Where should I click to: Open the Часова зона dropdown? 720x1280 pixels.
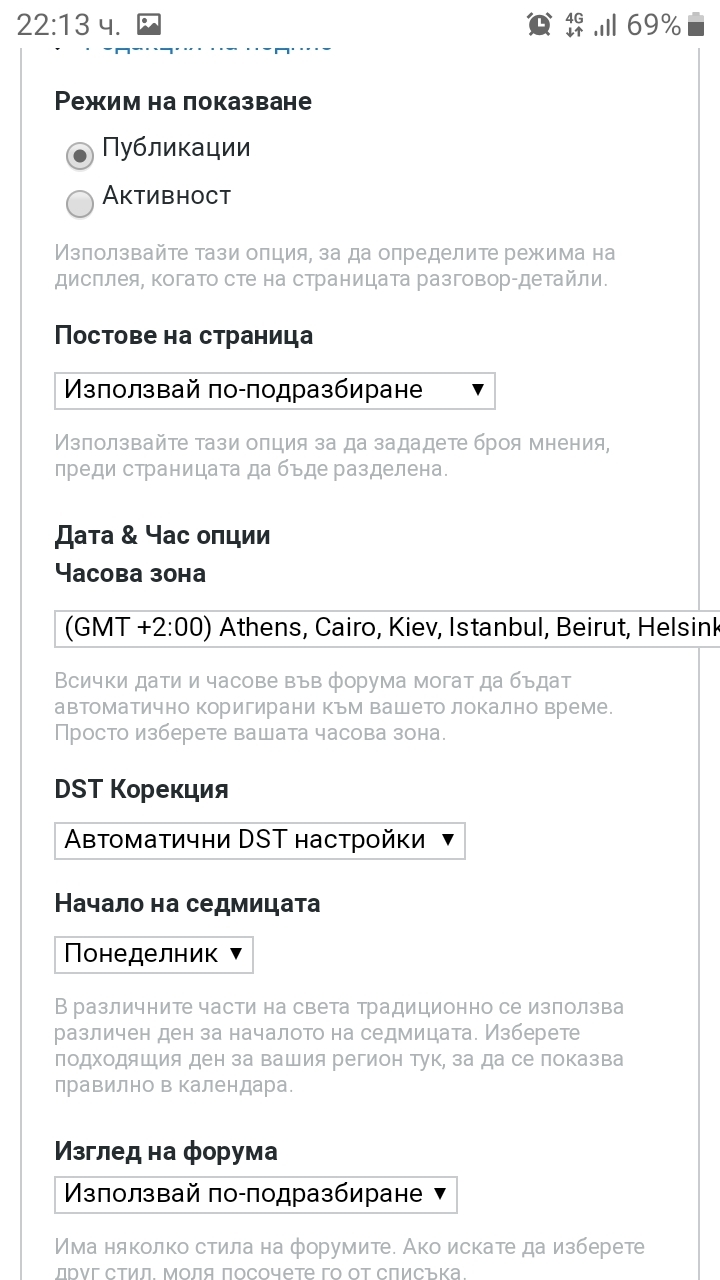[x=388, y=628]
